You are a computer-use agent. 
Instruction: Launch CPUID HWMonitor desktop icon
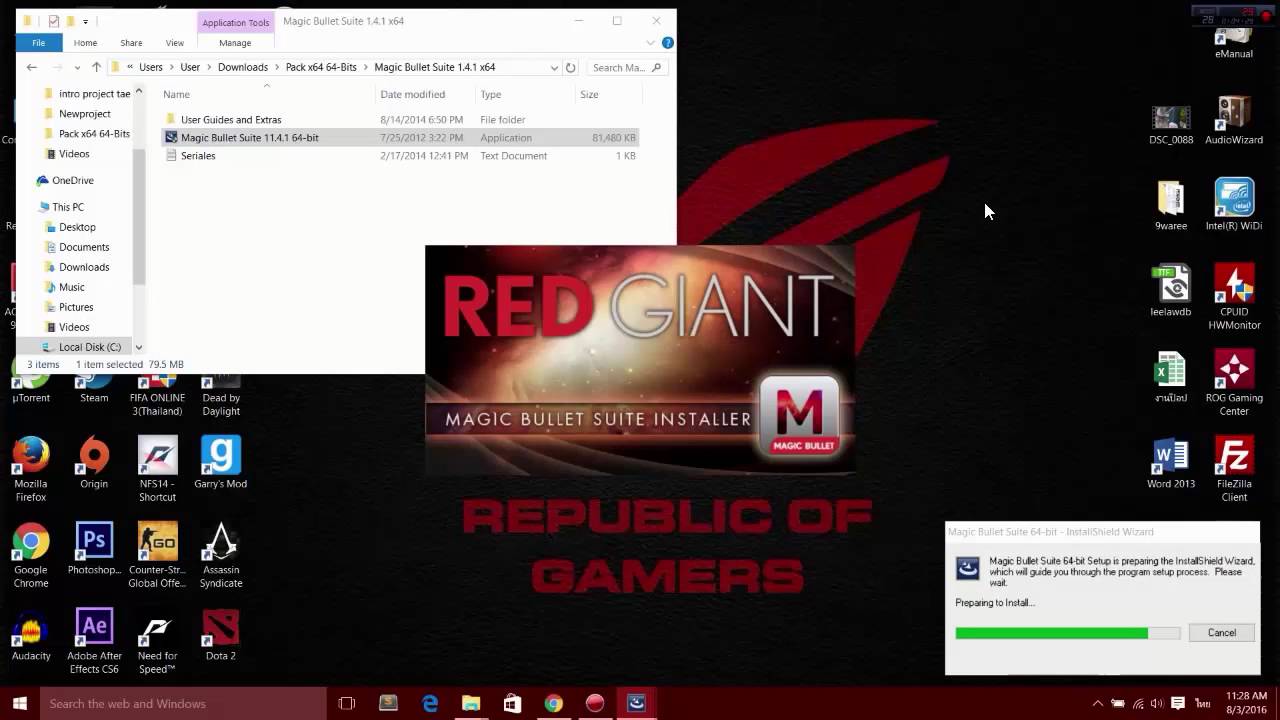click(x=1234, y=297)
